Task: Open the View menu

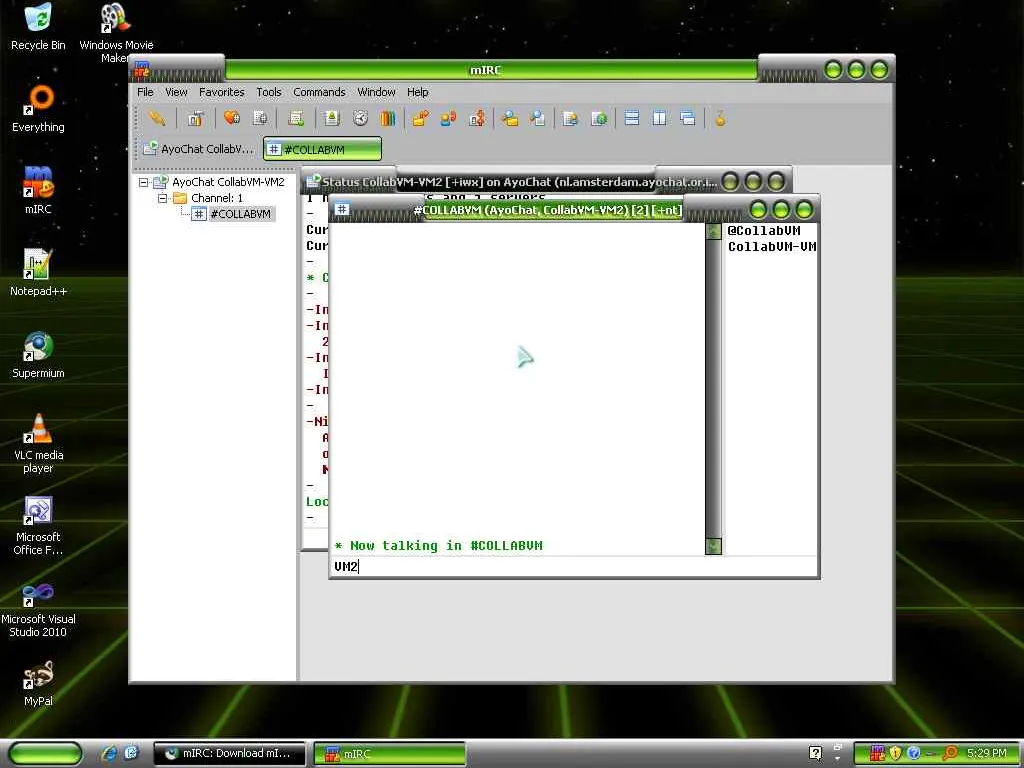Action: (x=176, y=92)
